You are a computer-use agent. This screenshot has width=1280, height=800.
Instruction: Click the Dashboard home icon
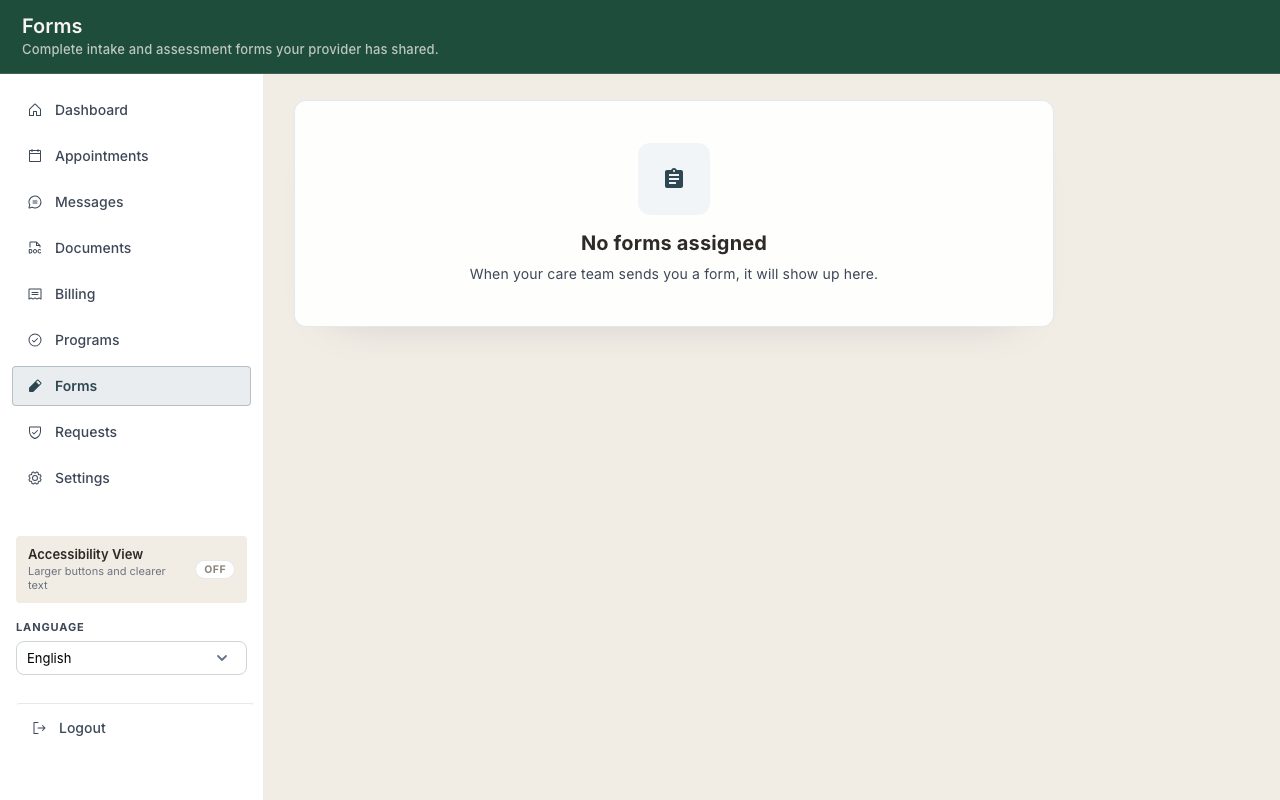click(35, 110)
